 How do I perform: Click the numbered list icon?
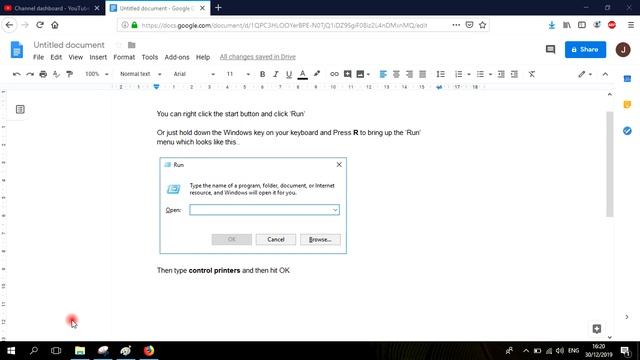[458, 74]
